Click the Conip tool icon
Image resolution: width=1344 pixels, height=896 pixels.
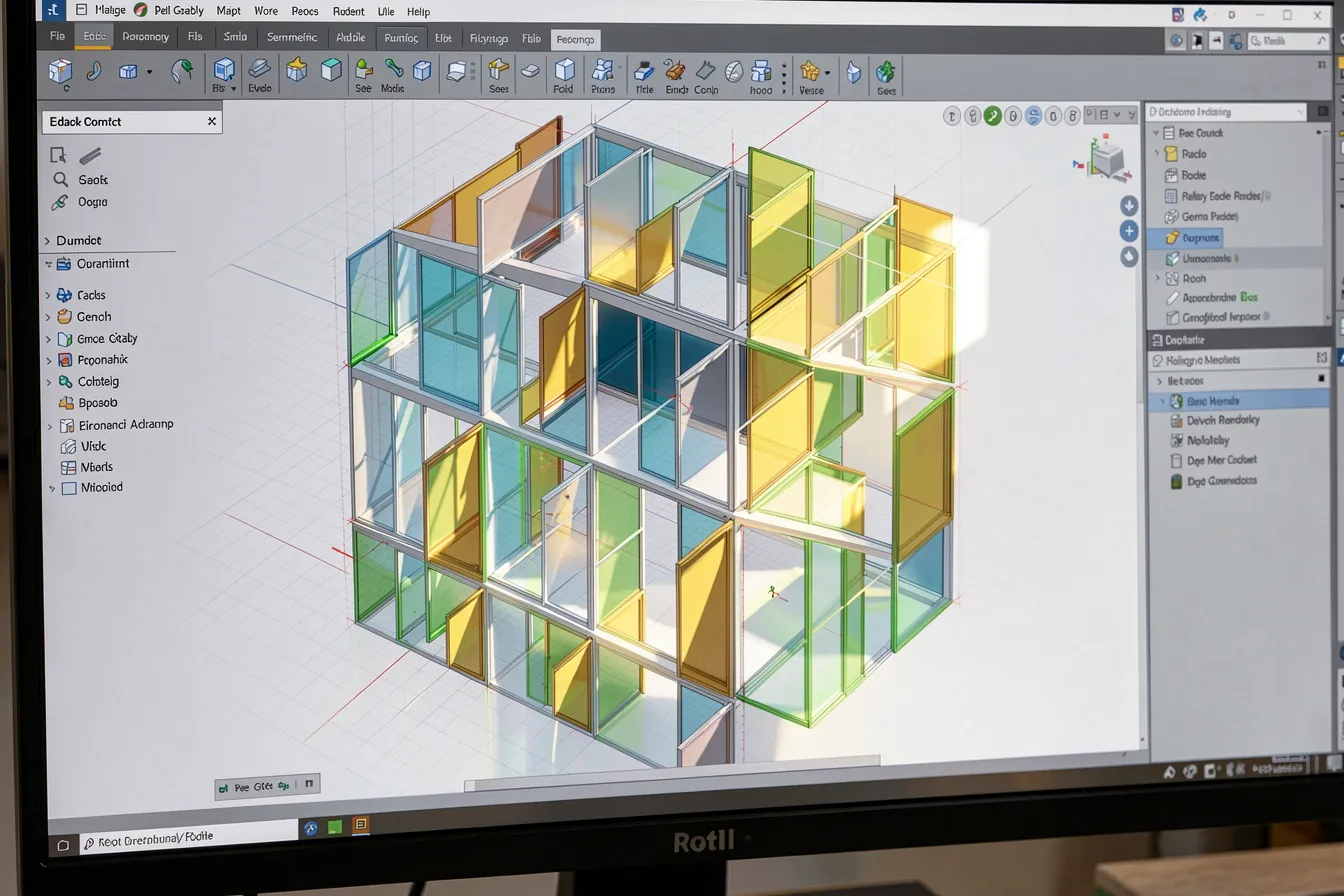point(706,71)
